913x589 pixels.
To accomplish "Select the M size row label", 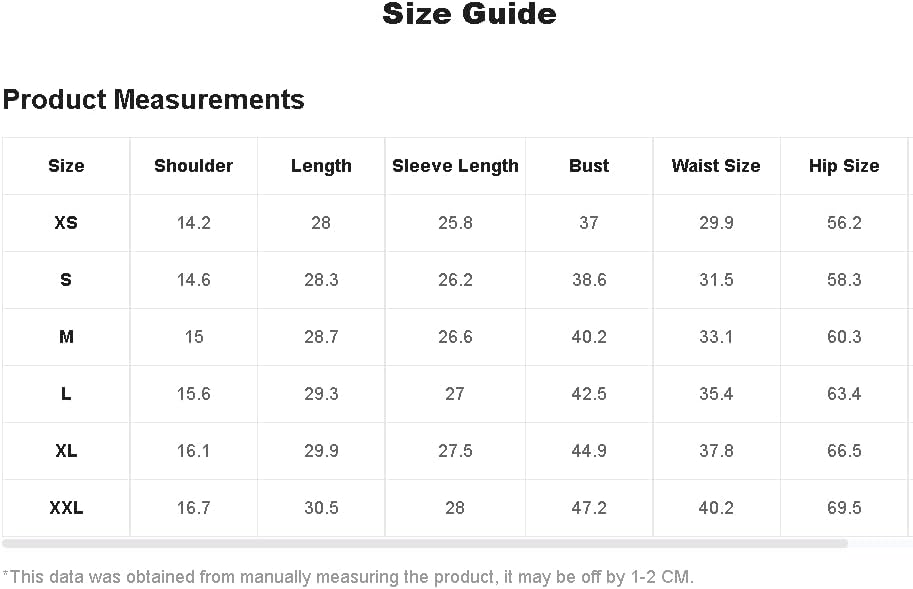I will point(66,337).
